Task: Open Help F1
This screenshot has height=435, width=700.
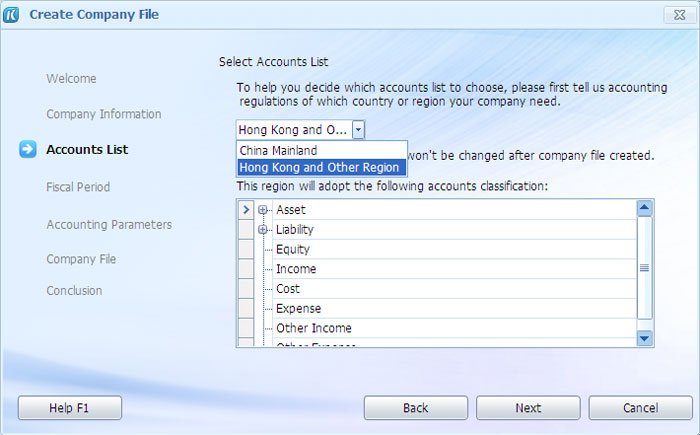Action: click(70, 408)
